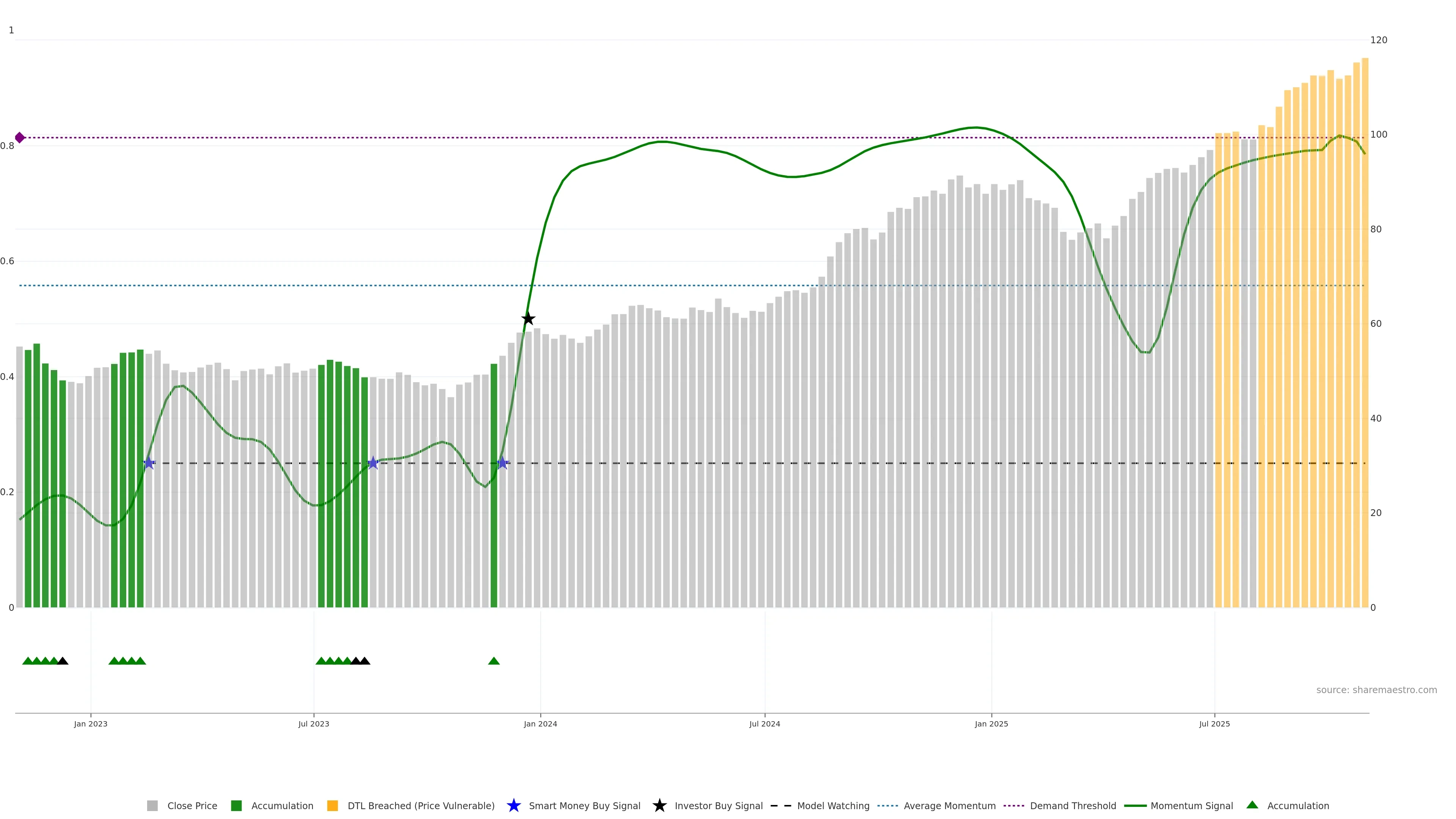
Task: Click the green Accumulation square legend swatch
Action: pos(236,805)
